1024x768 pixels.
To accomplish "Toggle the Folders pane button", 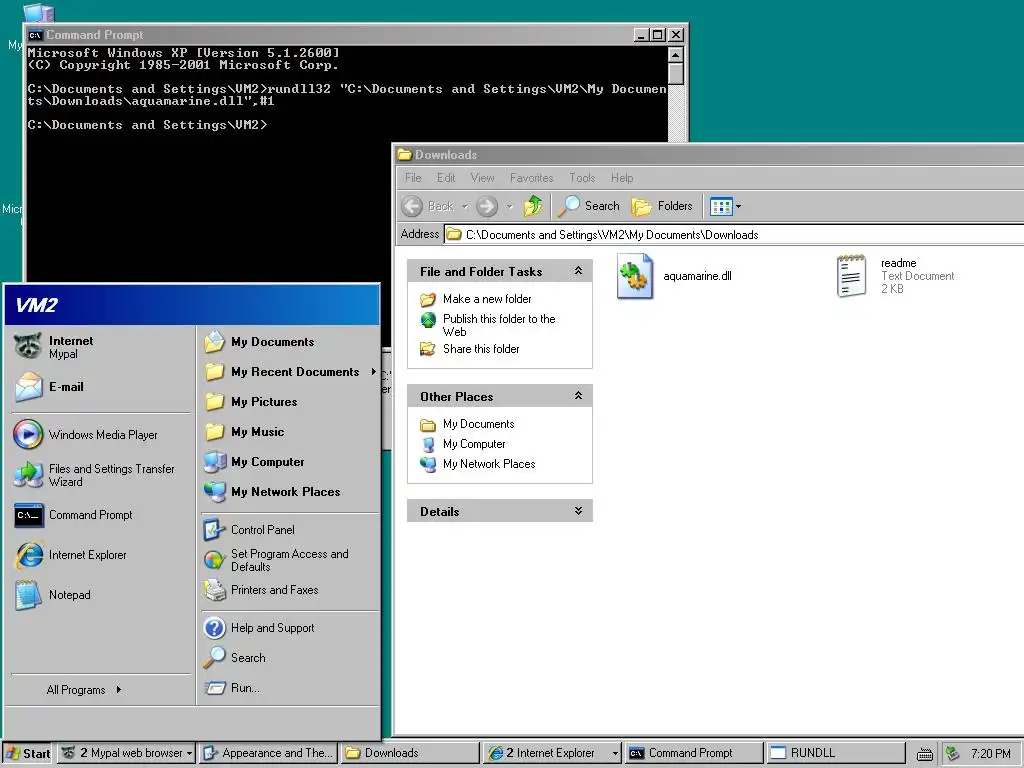I will pos(662,206).
